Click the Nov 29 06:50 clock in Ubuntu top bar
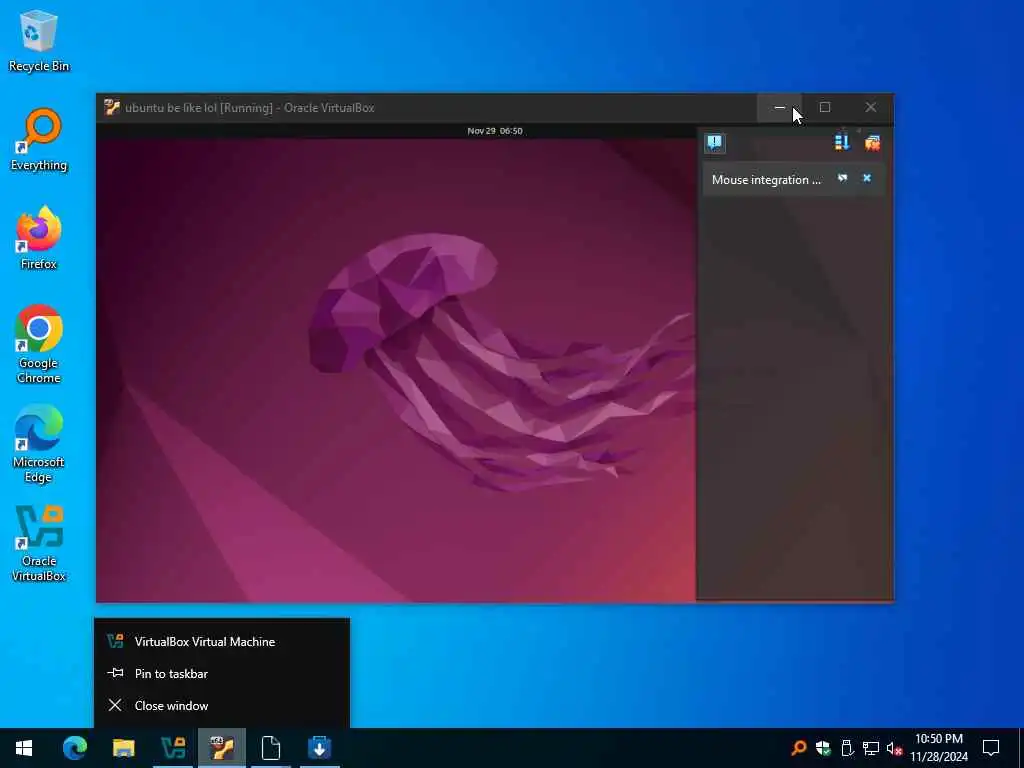Viewport: 1024px width, 768px height. [494, 131]
